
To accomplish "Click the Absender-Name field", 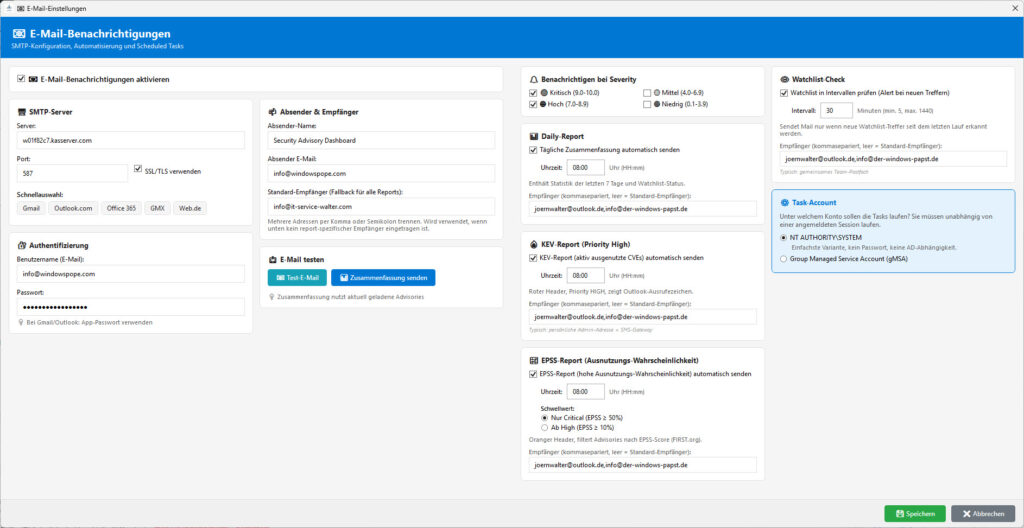I will [381, 140].
